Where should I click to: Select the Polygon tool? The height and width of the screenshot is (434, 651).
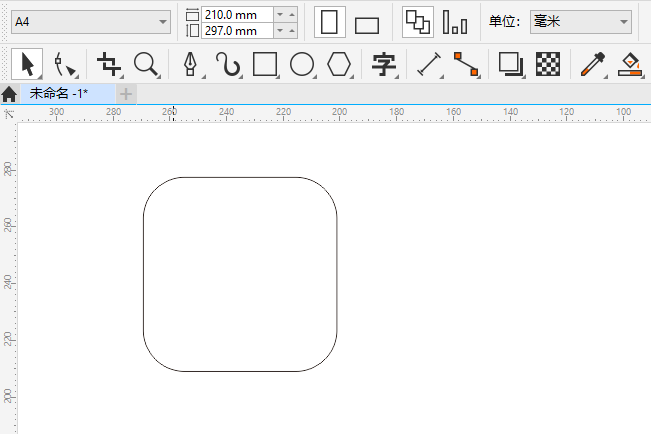click(340, 65)
